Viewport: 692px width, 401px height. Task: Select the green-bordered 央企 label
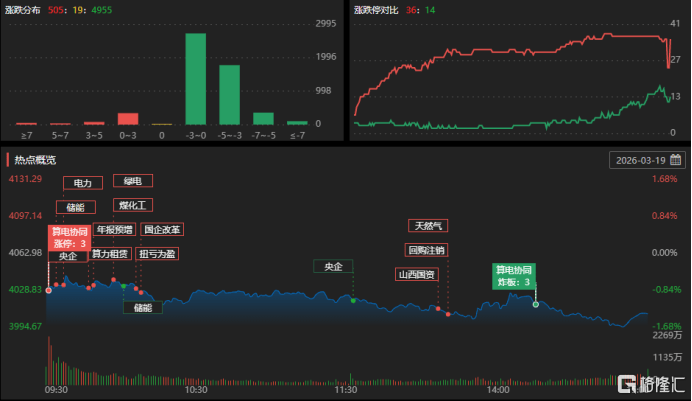point(333,267)
